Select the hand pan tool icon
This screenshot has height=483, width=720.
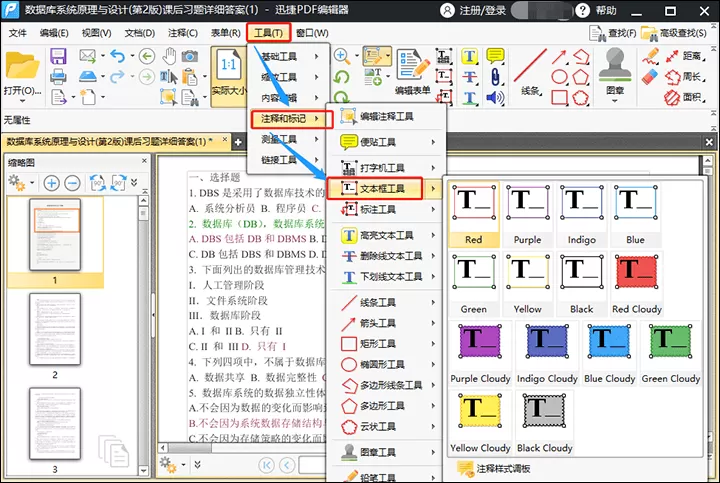pyautogui.click(x=169, y=56)
